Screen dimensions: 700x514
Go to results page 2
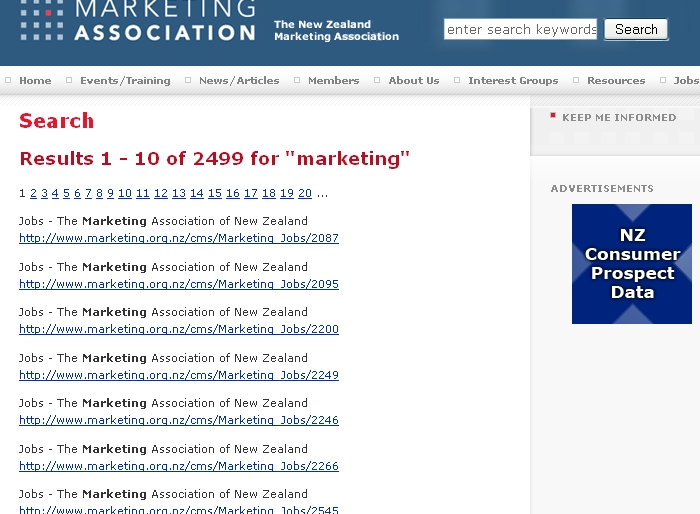(33, 193)
